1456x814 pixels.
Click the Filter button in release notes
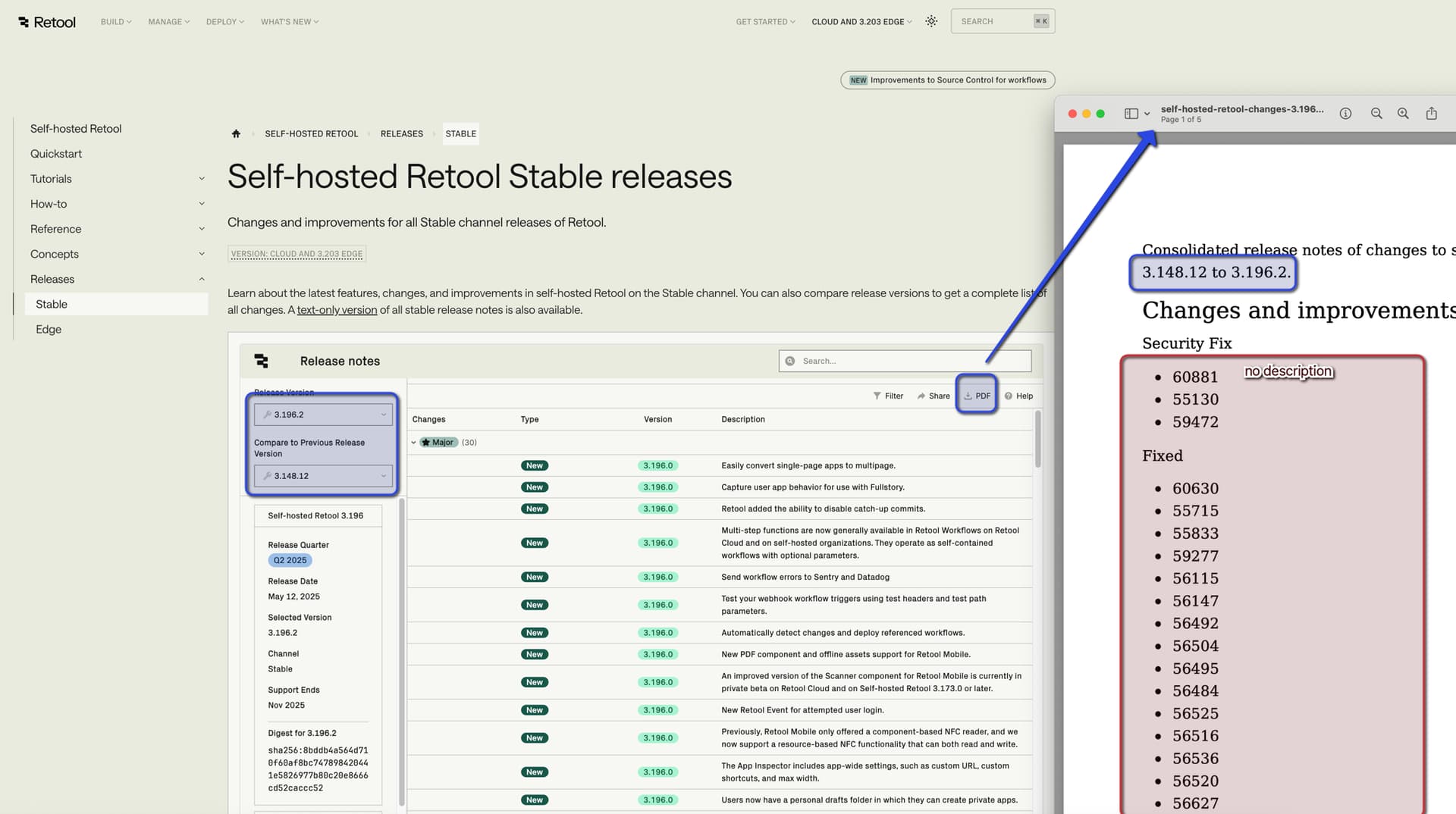click(x=888, y=396)
